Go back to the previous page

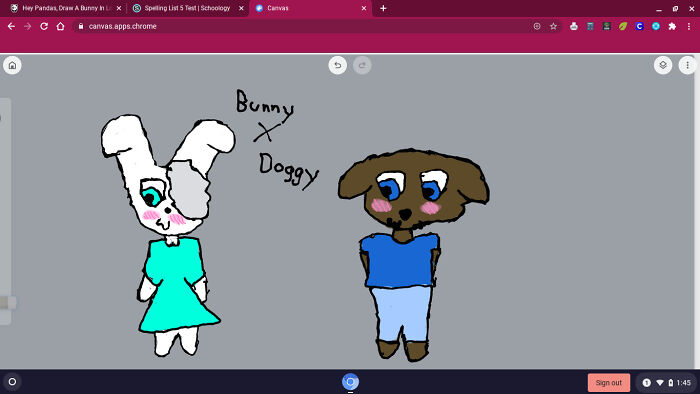pos(11,26)
